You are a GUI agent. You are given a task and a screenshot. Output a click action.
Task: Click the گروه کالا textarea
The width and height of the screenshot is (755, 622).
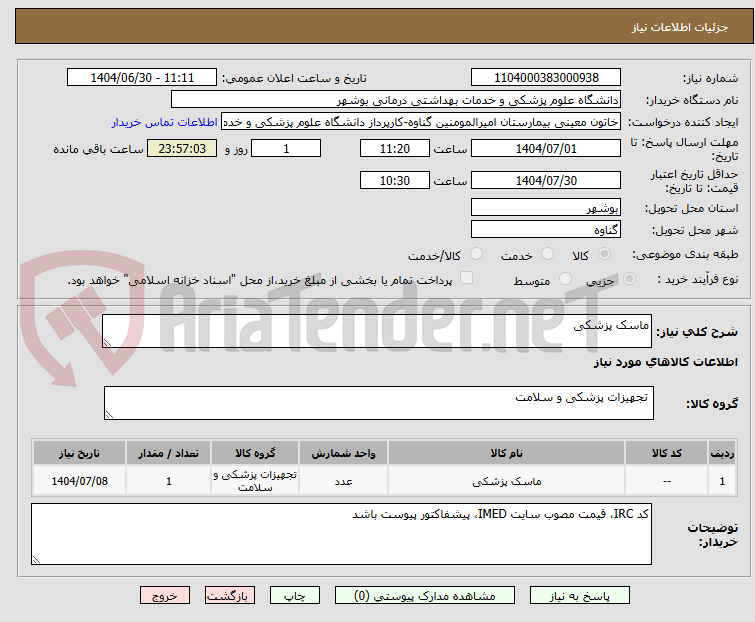[379, 403]
